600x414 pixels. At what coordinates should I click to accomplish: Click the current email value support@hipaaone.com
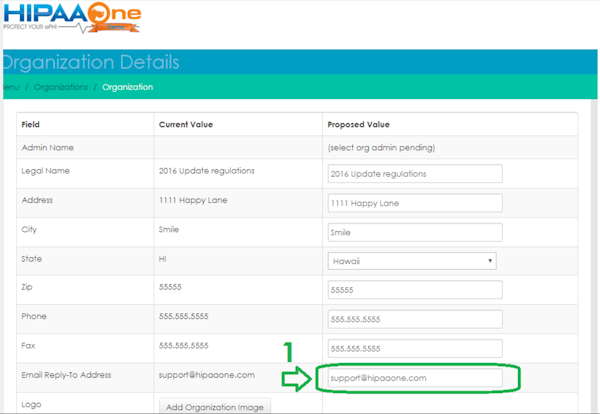206,376
